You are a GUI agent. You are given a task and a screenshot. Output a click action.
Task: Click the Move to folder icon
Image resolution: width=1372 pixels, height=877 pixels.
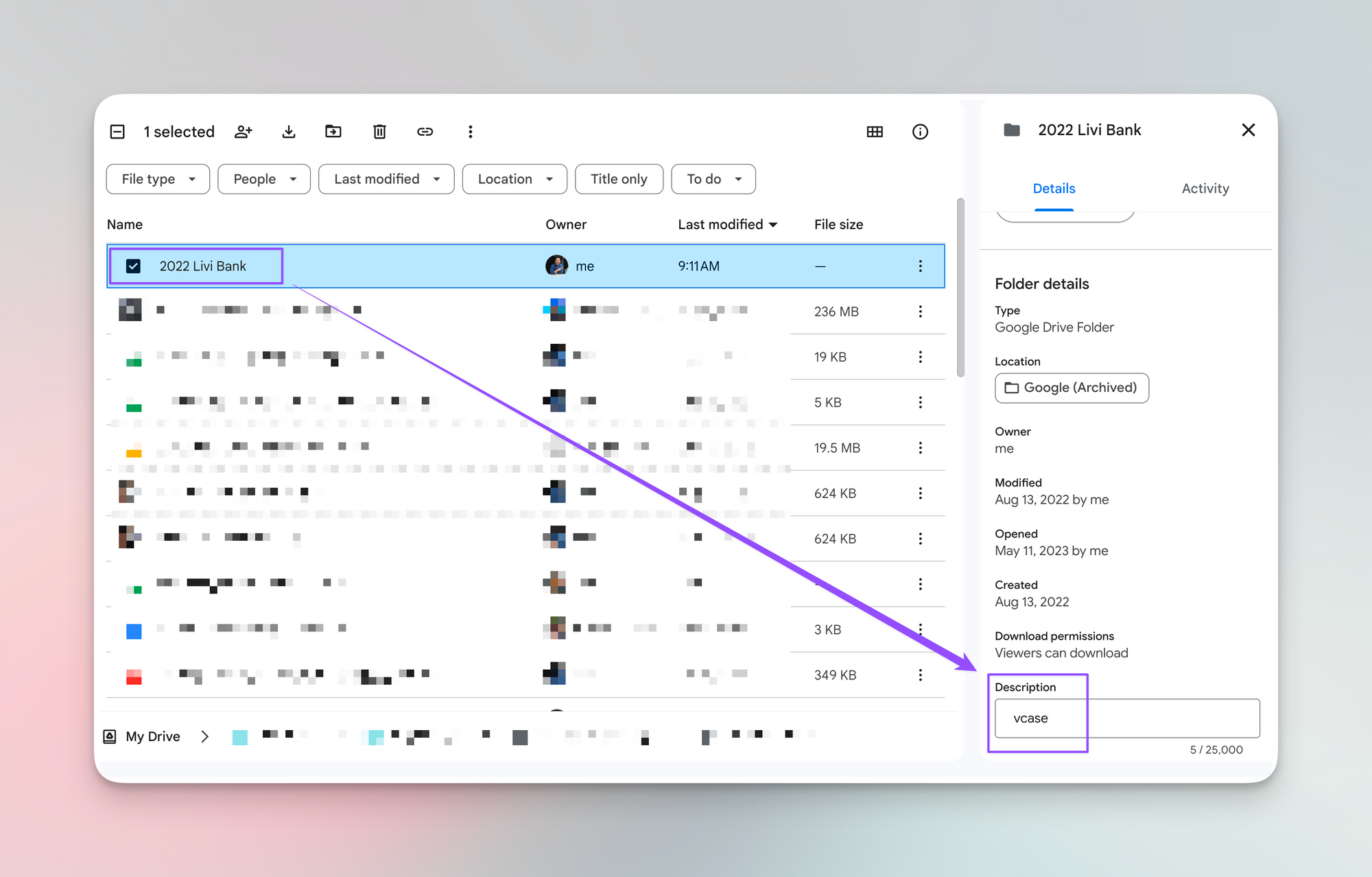pyautogui.click(x=333, y=132)
